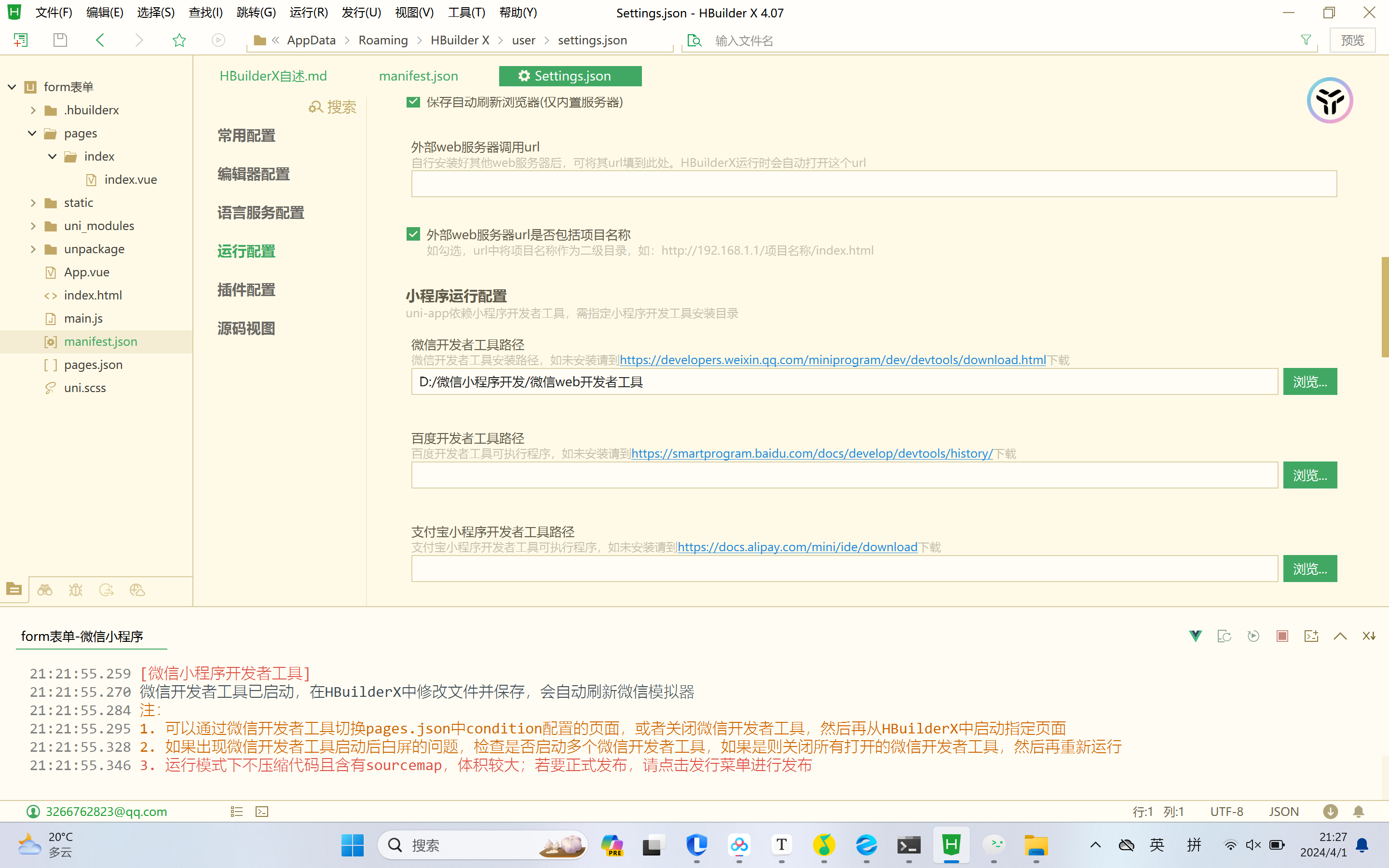
Task: Click the run play toolbar icon
Action: (218, 40)
